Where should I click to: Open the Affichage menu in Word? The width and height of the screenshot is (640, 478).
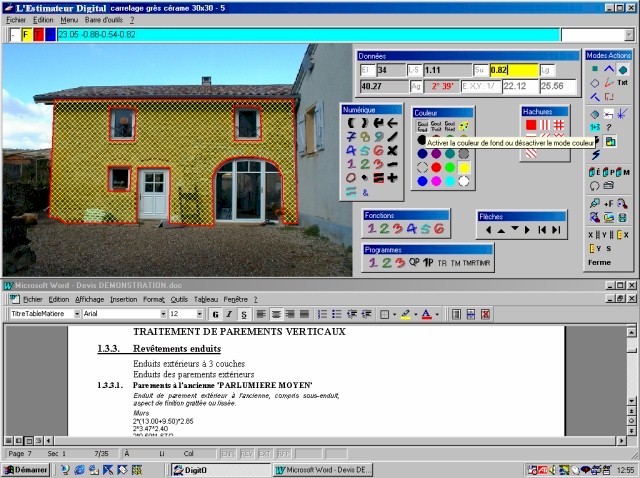89,299
